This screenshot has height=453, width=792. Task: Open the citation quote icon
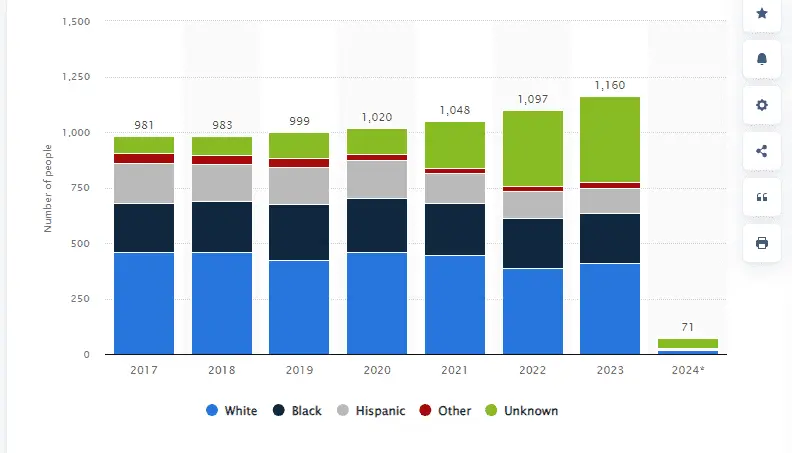pos(762,197)
